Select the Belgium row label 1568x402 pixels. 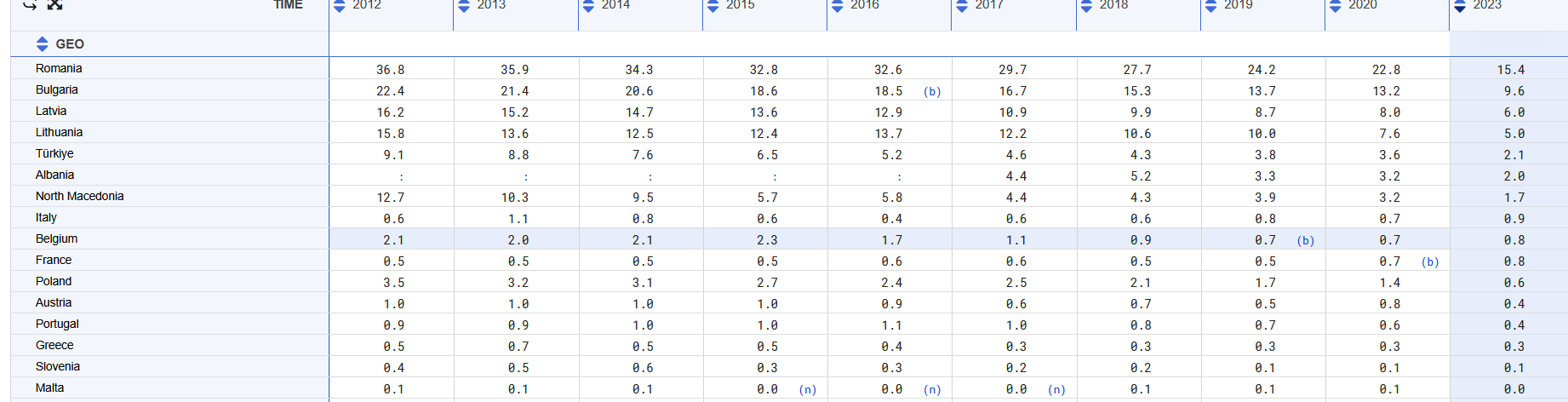56,238
